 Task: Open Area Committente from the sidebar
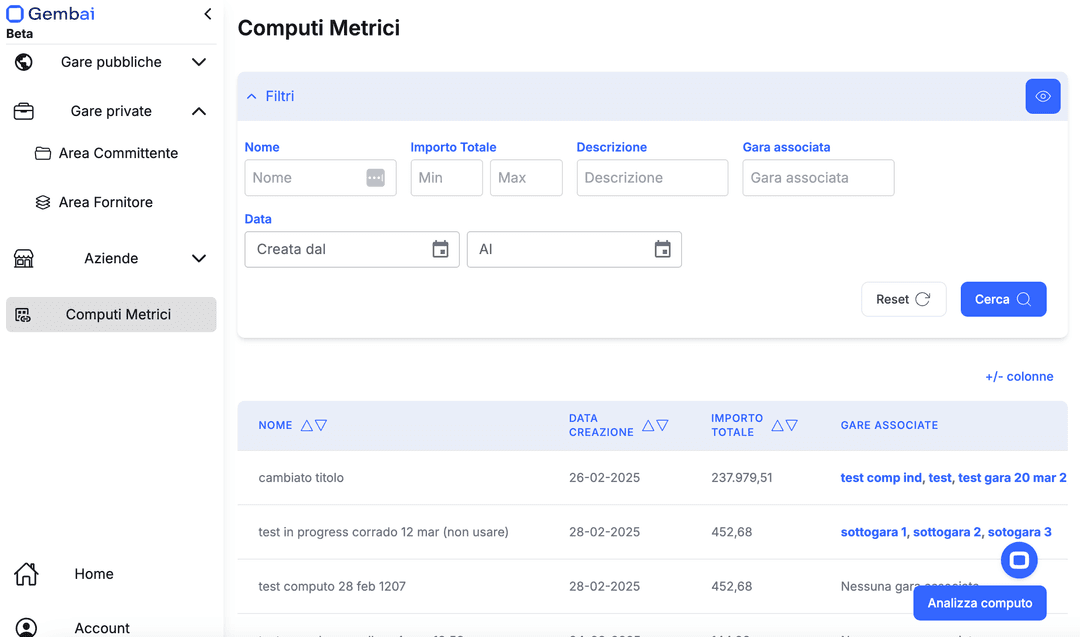pyautogui.click(x=117, y=153)
